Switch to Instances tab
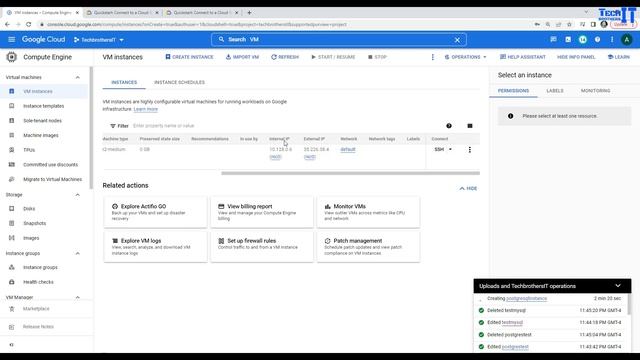Screen dimensions: 640x360 (124, 82)
